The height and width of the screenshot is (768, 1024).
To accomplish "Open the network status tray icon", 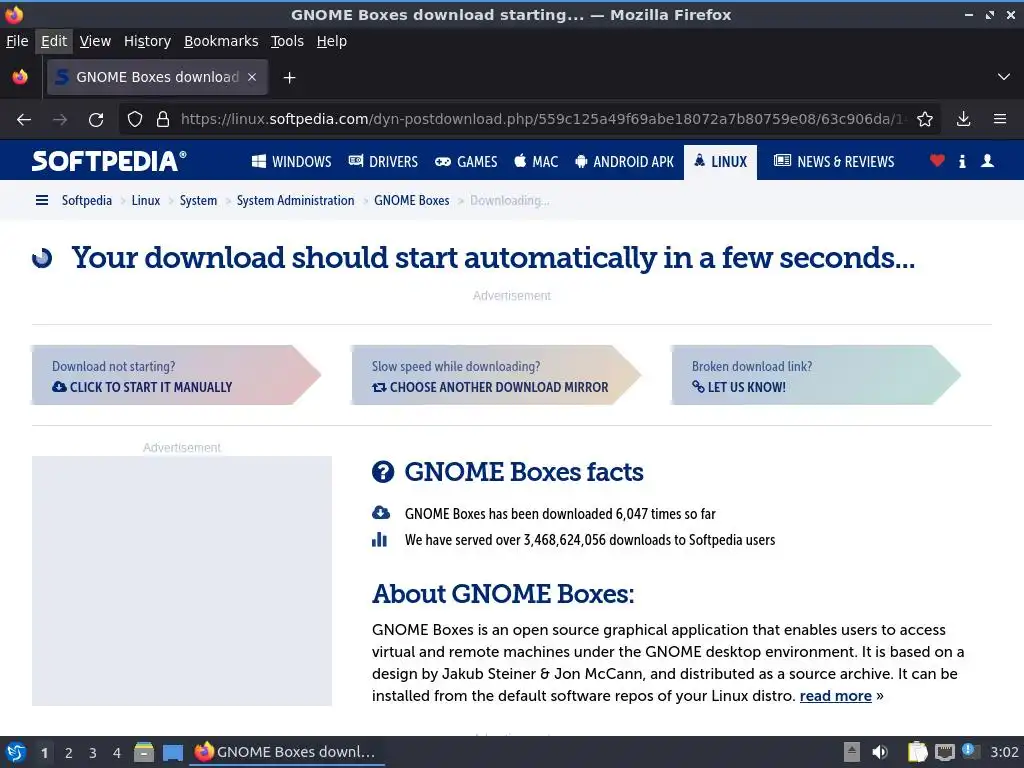I will tap(944, 752).
